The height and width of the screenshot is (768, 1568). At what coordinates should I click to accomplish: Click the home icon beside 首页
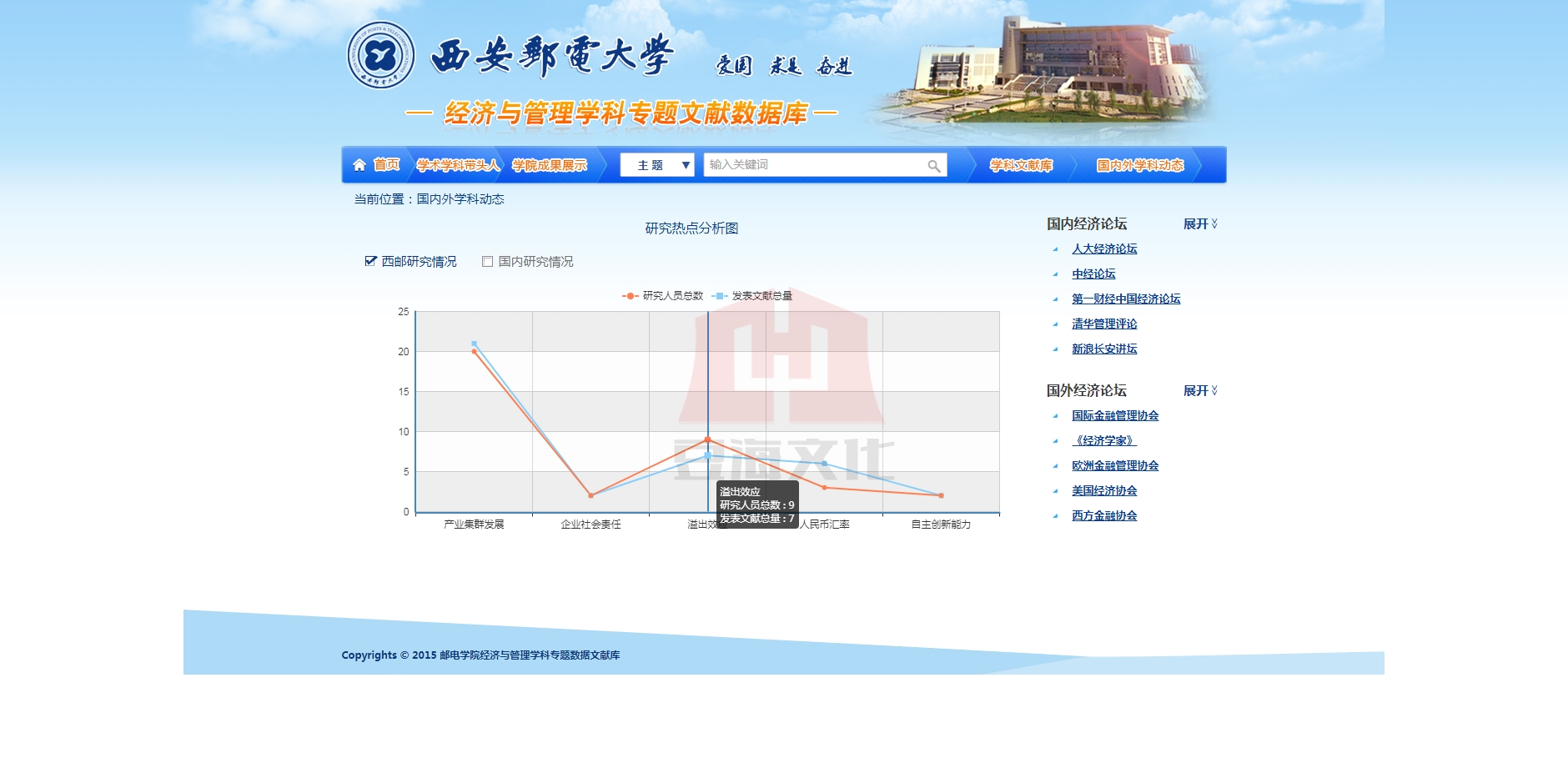coord(359,165)
